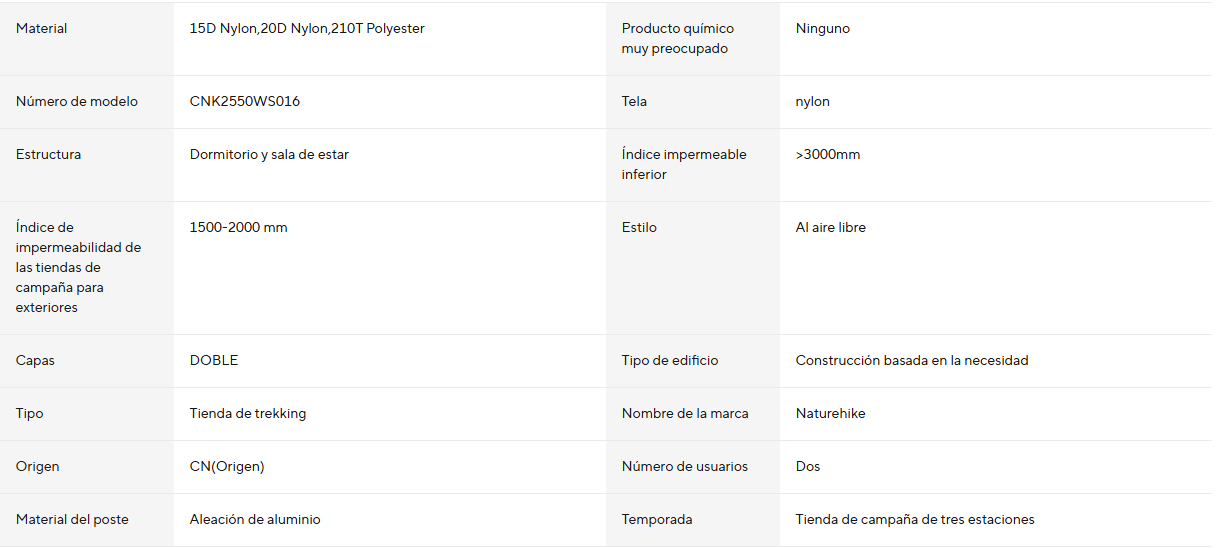Click the Material label cell

(42, 29)
